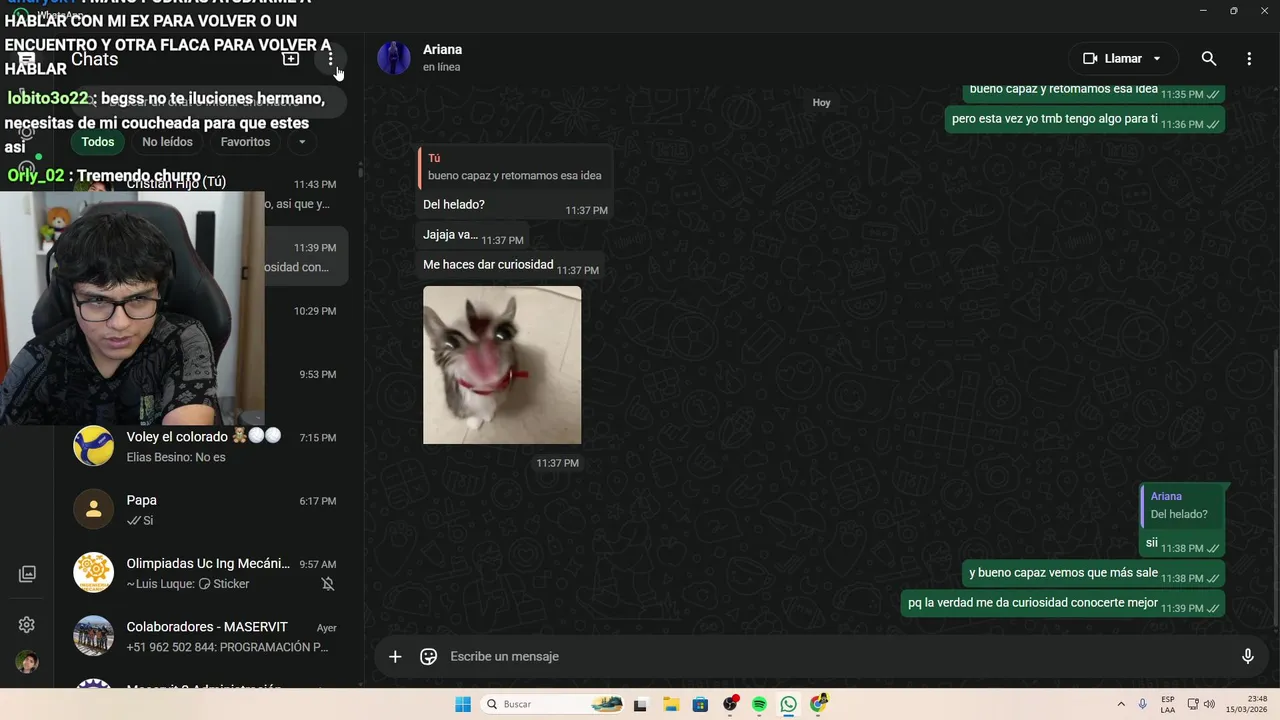Click the conversation scrollbar thumb
The width and height of the screenshot is (1280, 720).
click(x=1276, y=490)
